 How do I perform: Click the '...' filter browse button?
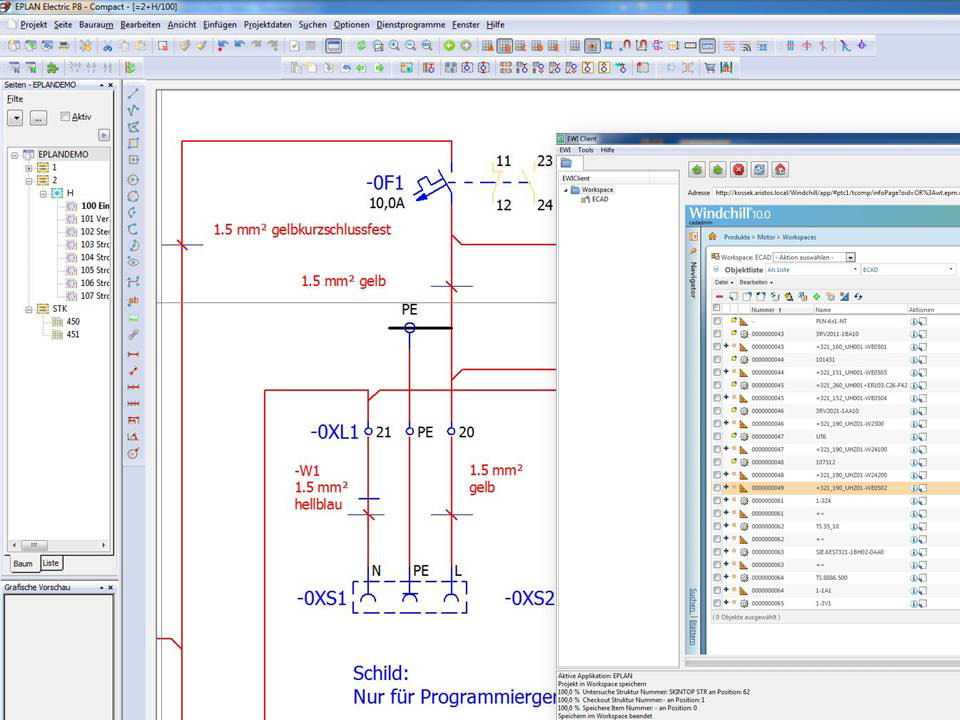(38, 118)
